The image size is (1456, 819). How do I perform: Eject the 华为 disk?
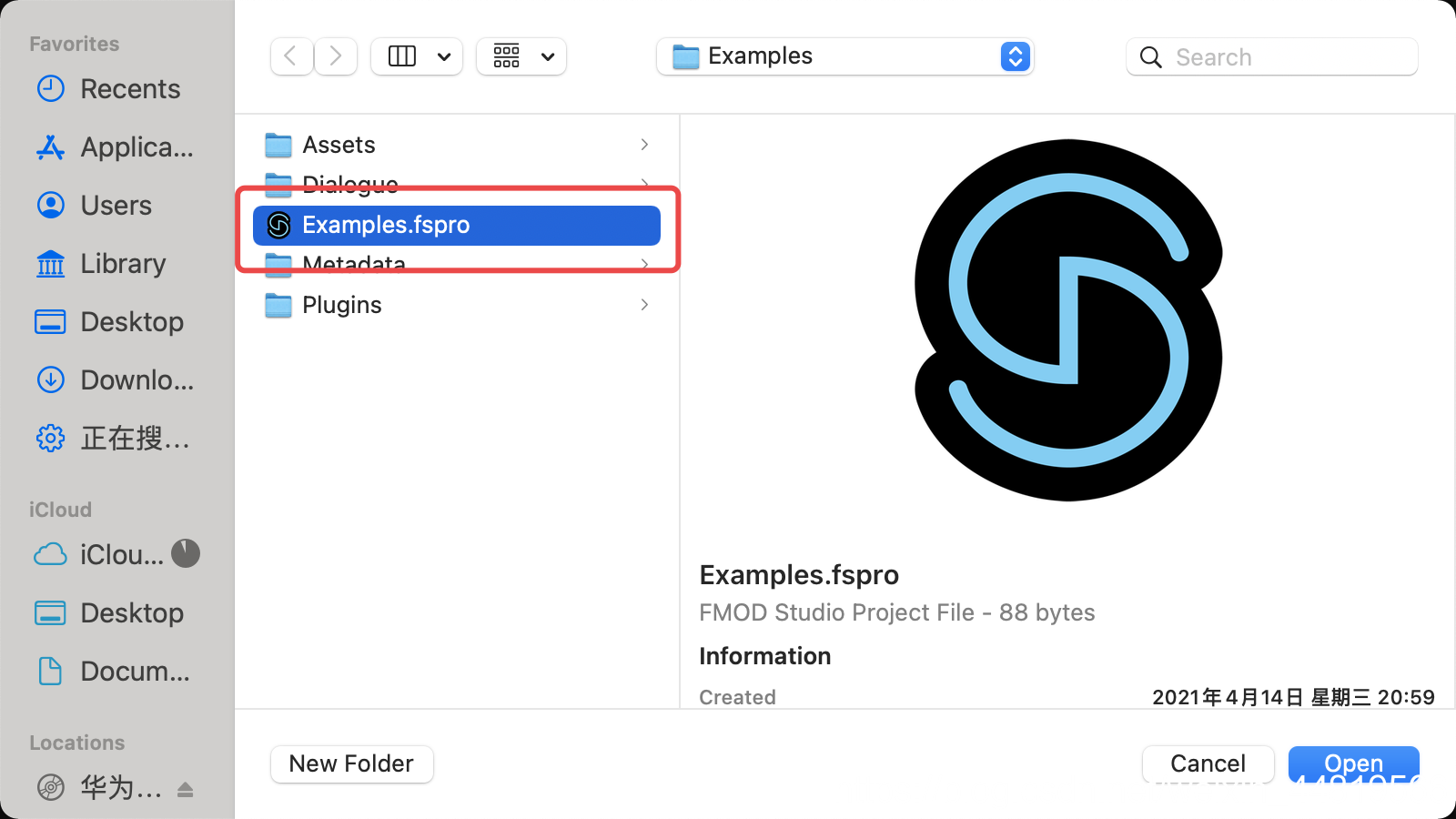(186, 789)
